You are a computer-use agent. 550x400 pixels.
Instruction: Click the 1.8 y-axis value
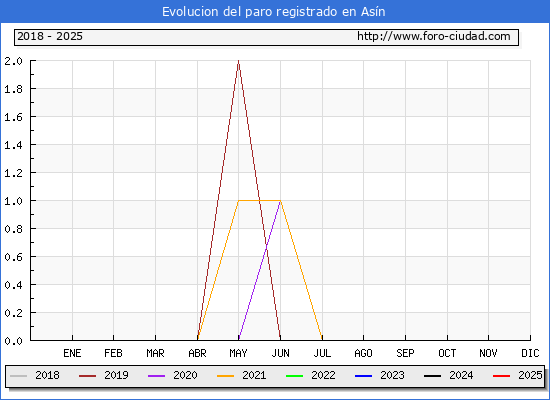[13, 89]
